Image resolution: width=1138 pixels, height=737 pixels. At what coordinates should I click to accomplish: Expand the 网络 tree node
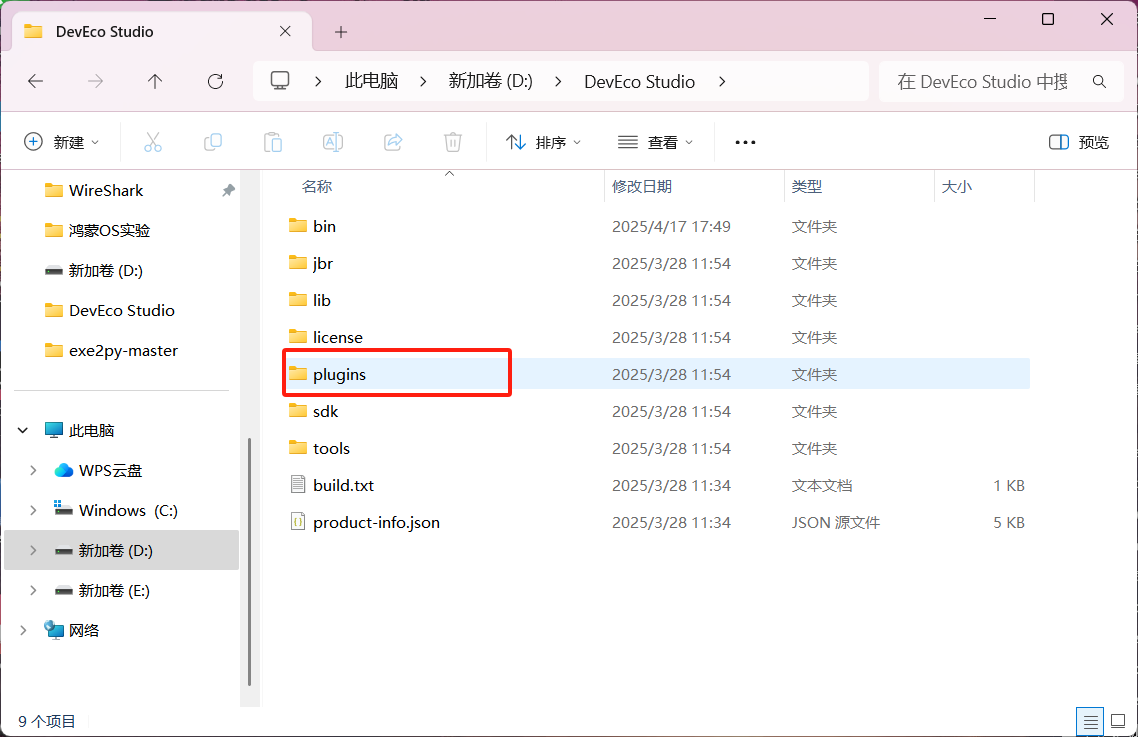click(x=22, y=630)
